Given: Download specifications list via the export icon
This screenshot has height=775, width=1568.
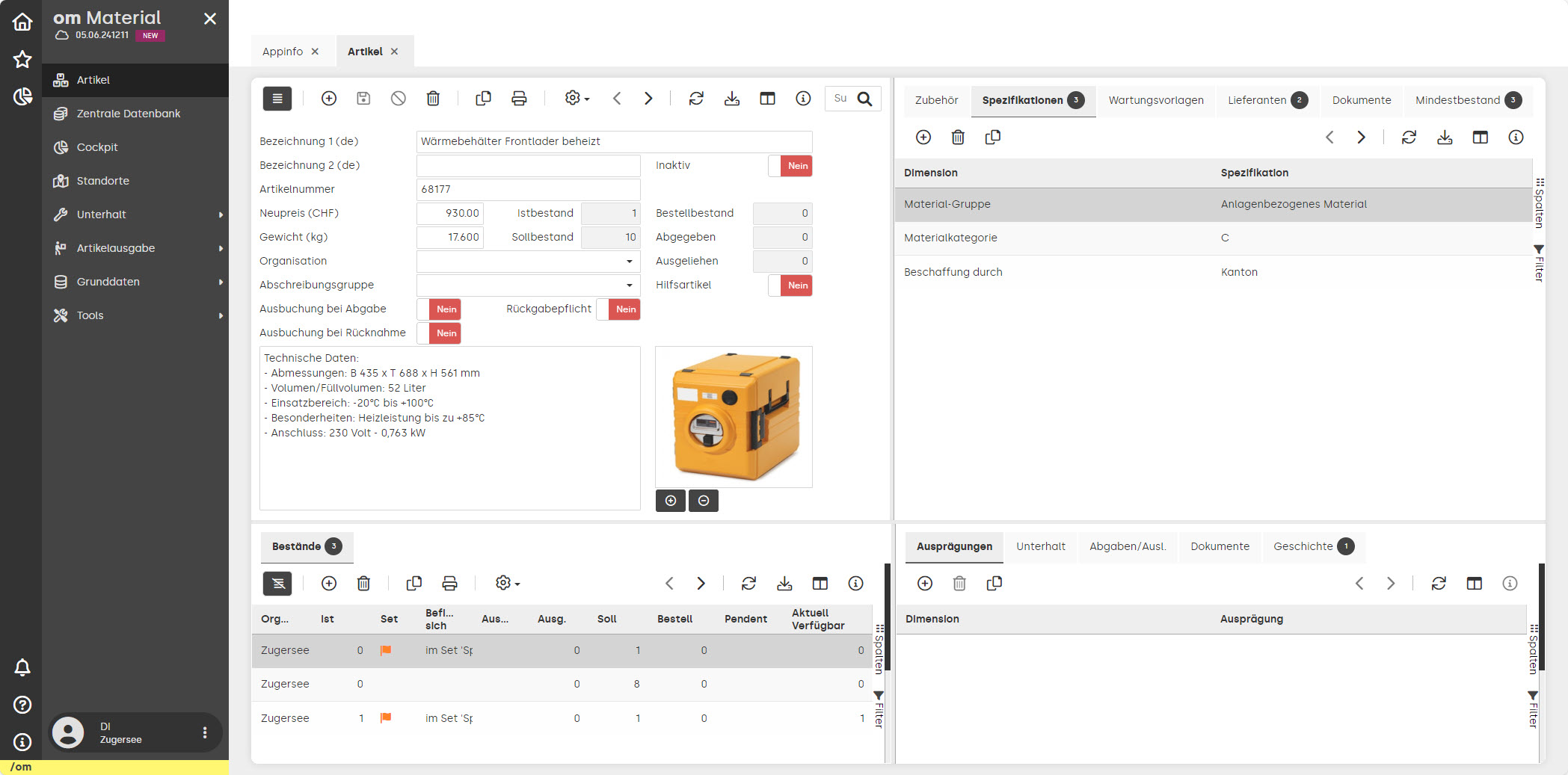Looking at the screenshot, I should click(1445, 138).
